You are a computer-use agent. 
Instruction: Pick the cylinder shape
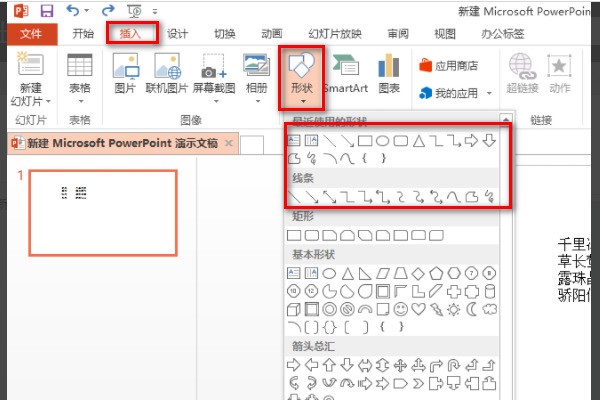(x=489, y=291)
